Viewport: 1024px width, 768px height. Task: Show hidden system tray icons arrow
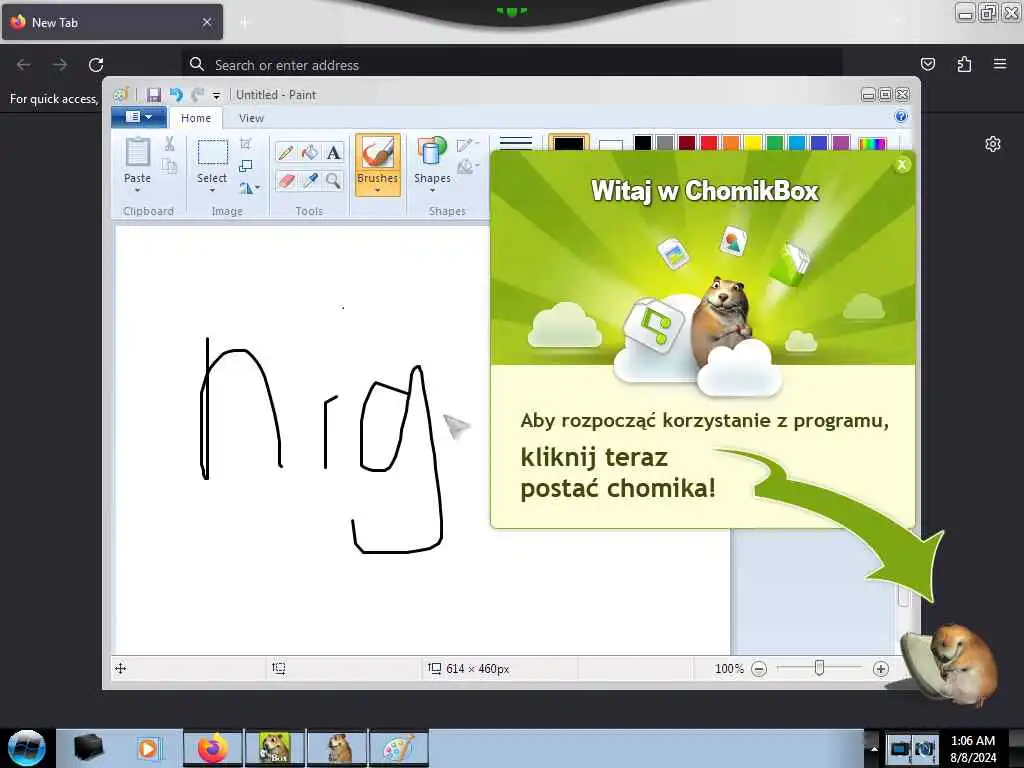[874, 748]
